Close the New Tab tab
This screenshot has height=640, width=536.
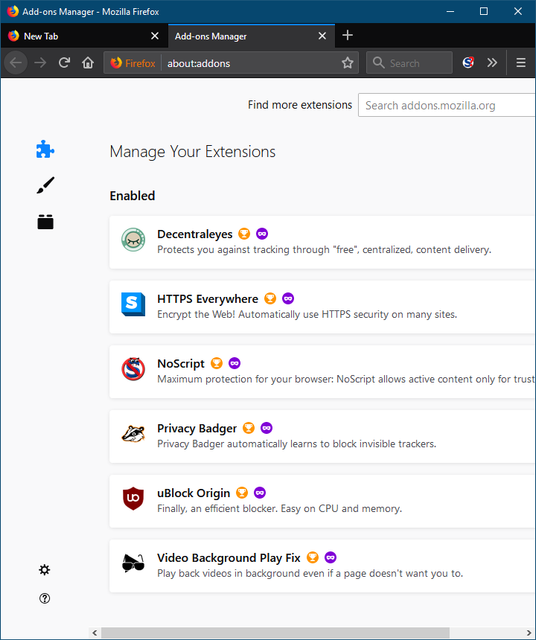pyautogui.click(x=155, y=36)
